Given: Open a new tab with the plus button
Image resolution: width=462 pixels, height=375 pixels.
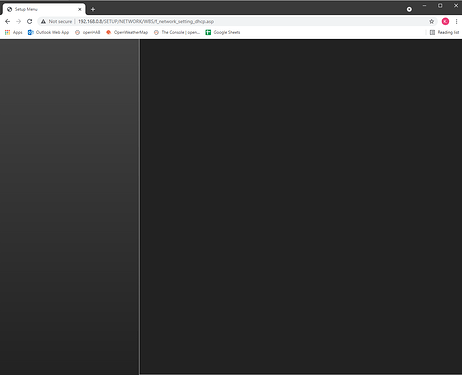Looking at the screenshot, I should [93, 9].
